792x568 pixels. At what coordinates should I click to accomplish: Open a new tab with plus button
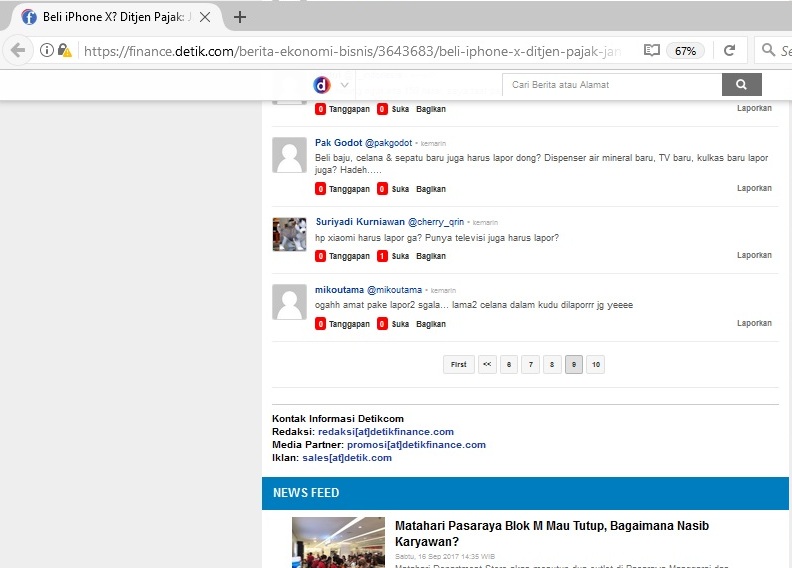pos(240,17)
